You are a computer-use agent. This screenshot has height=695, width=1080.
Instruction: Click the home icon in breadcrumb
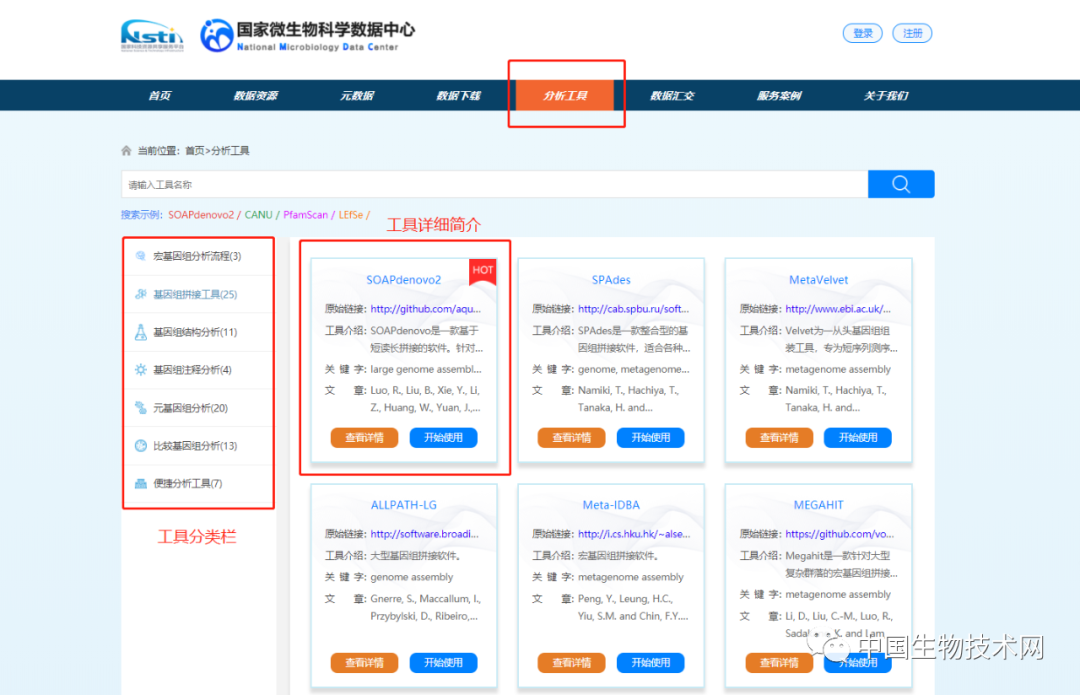(x=126, y=151)
